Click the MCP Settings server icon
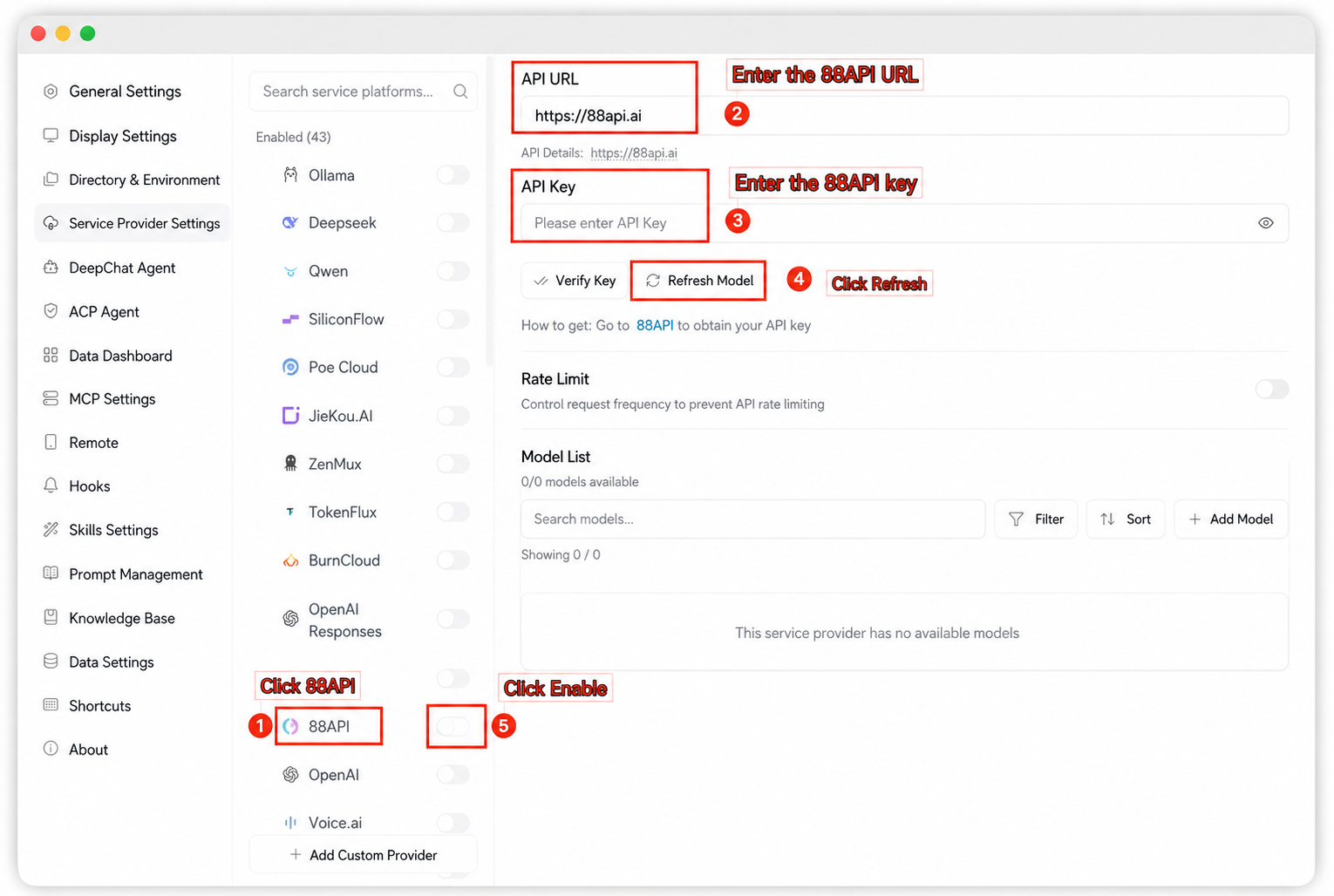This screenshot has width=1334, height=896. click(51, 398)
